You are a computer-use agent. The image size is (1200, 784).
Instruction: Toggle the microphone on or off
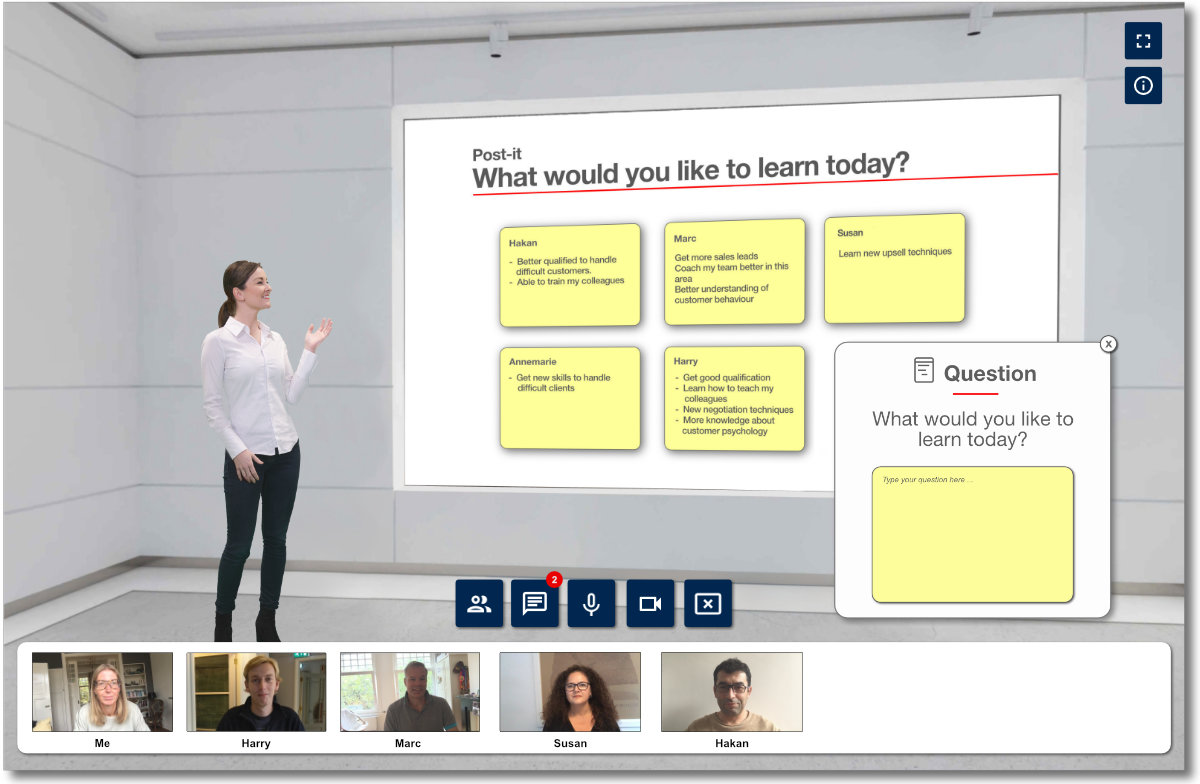[x=591, y=604]
